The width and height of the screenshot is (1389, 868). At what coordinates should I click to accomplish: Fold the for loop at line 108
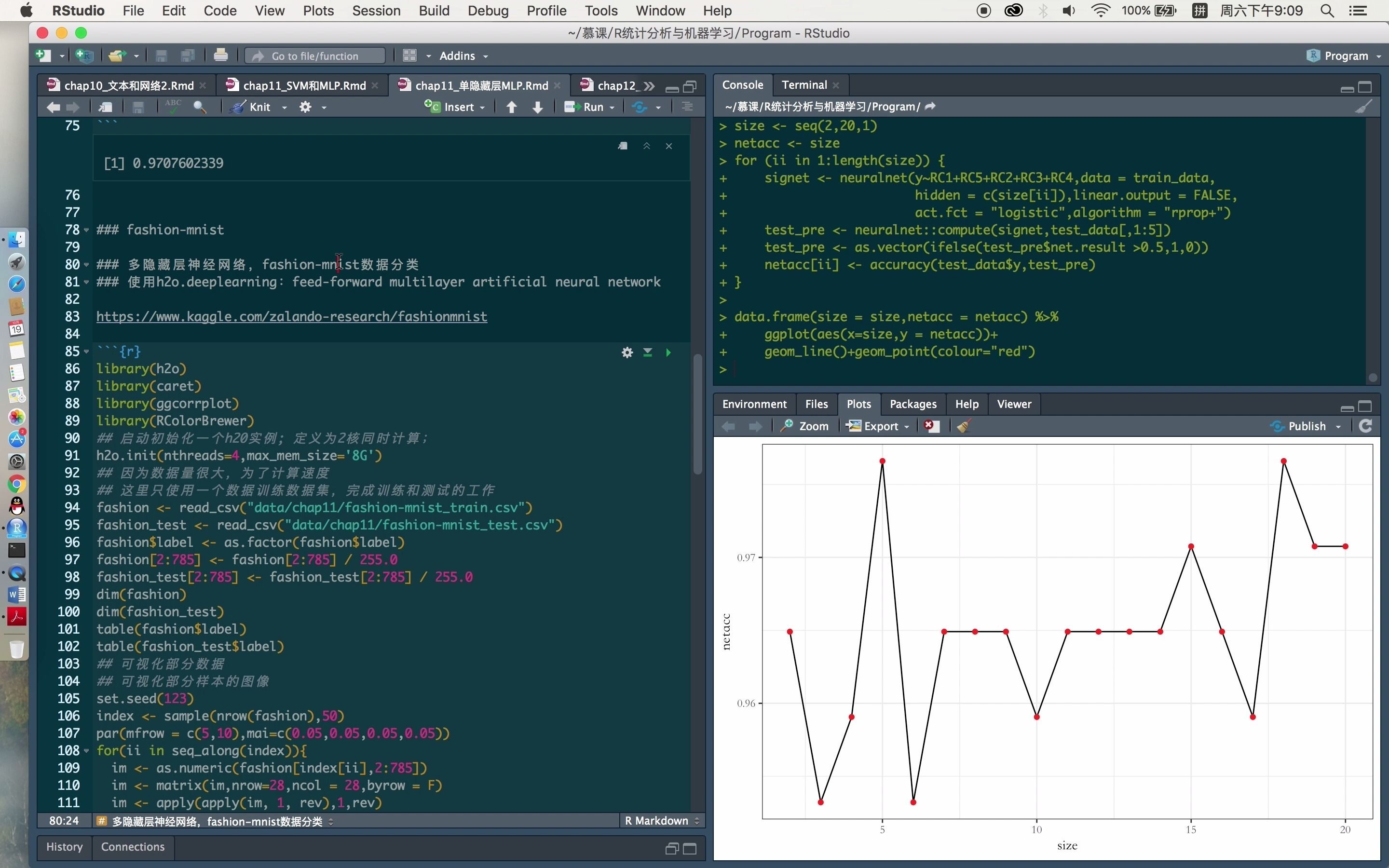tap(87, 751)
